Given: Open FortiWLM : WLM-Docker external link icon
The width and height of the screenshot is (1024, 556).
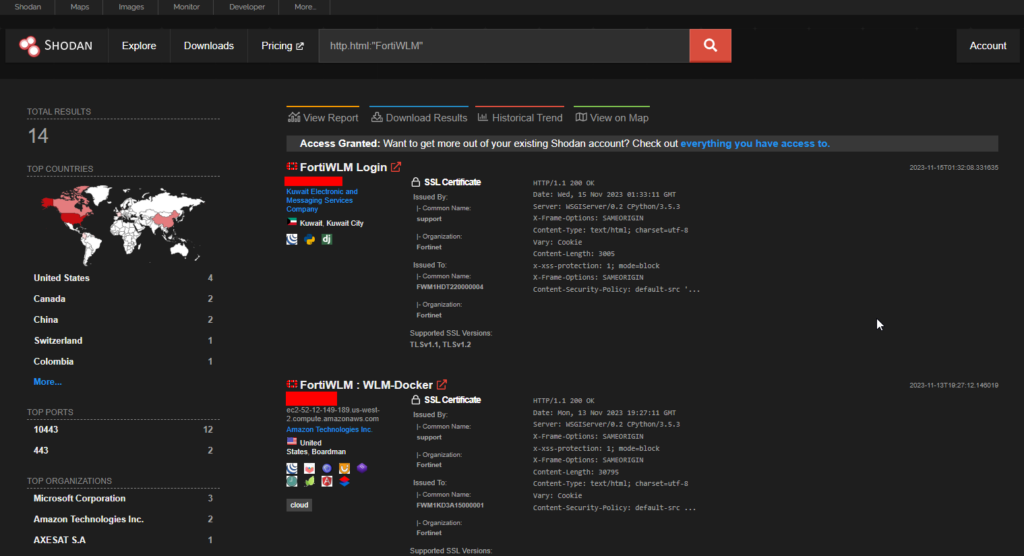Looking at the screenshot, I should (x=441, y=385).
